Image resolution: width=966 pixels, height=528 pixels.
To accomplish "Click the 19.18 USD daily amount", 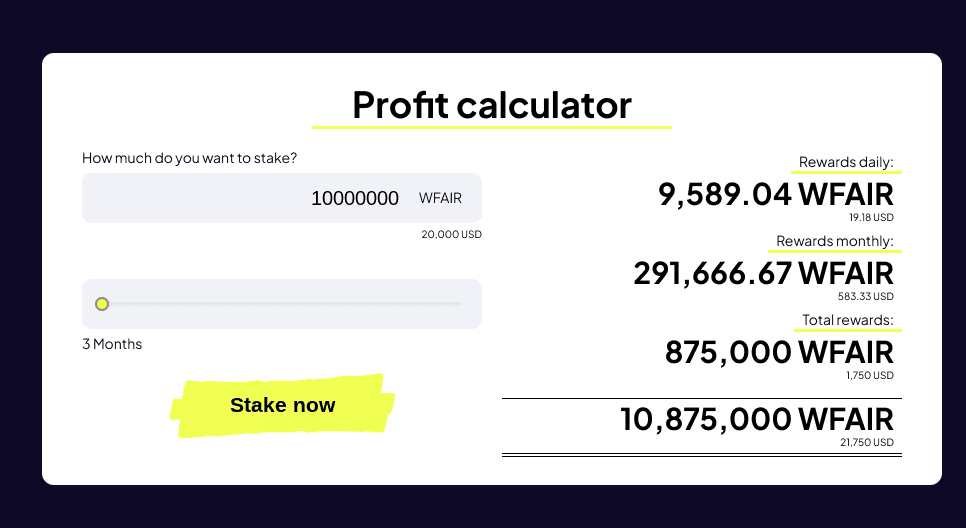I will (871, 217).
